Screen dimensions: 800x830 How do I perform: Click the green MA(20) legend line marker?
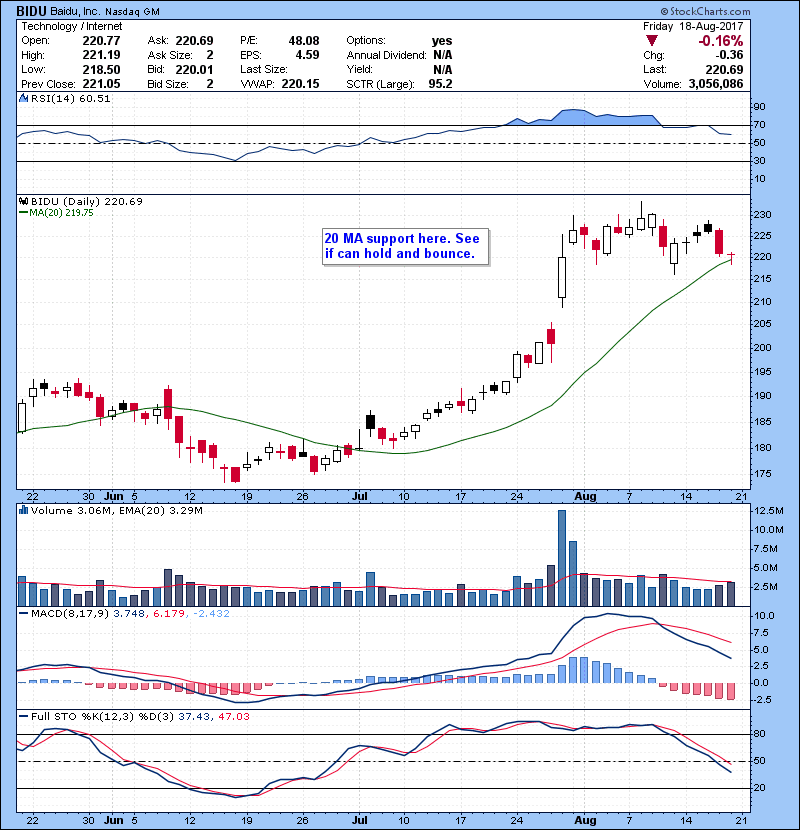pyautogui.click(x=23, y=213)
